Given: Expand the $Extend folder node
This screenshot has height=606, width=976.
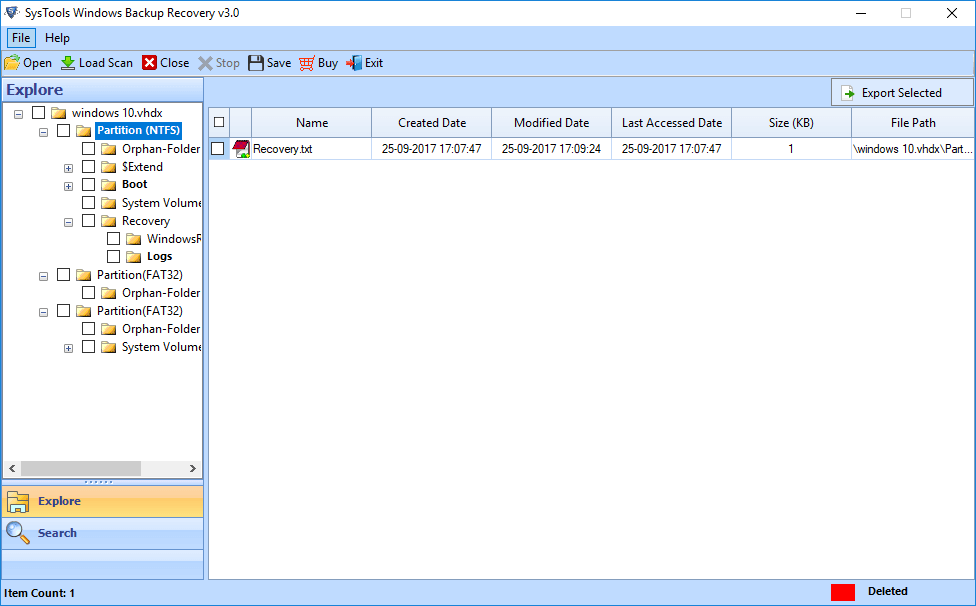Looking at the screenshot, I should [68, 169].
